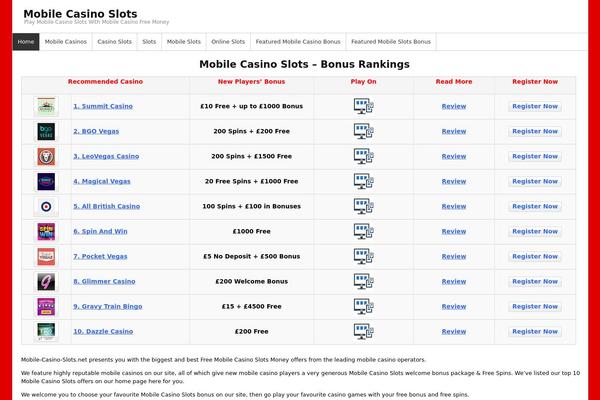The image size is (600, 400).
Task: Open the 1. Summit Casino link
Action: pyautogui.click(x=103, y=106)
